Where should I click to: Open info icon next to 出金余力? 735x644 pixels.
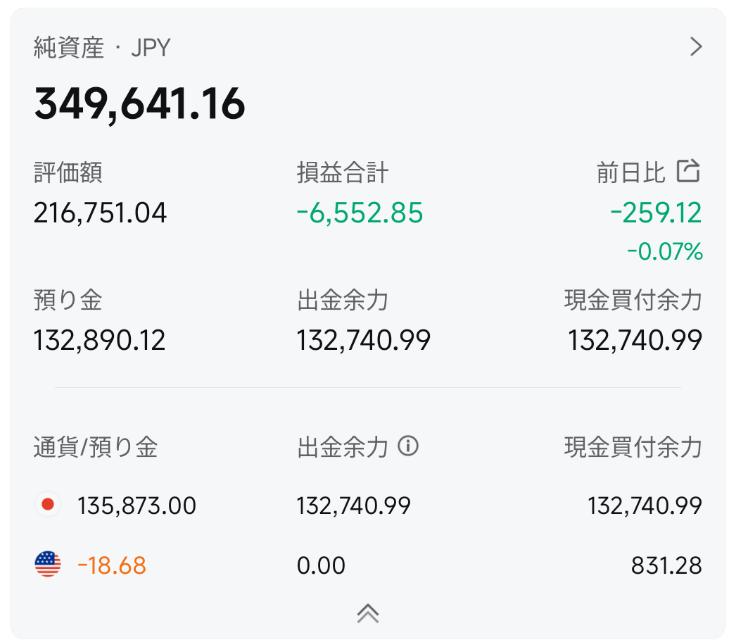point(408,446)
